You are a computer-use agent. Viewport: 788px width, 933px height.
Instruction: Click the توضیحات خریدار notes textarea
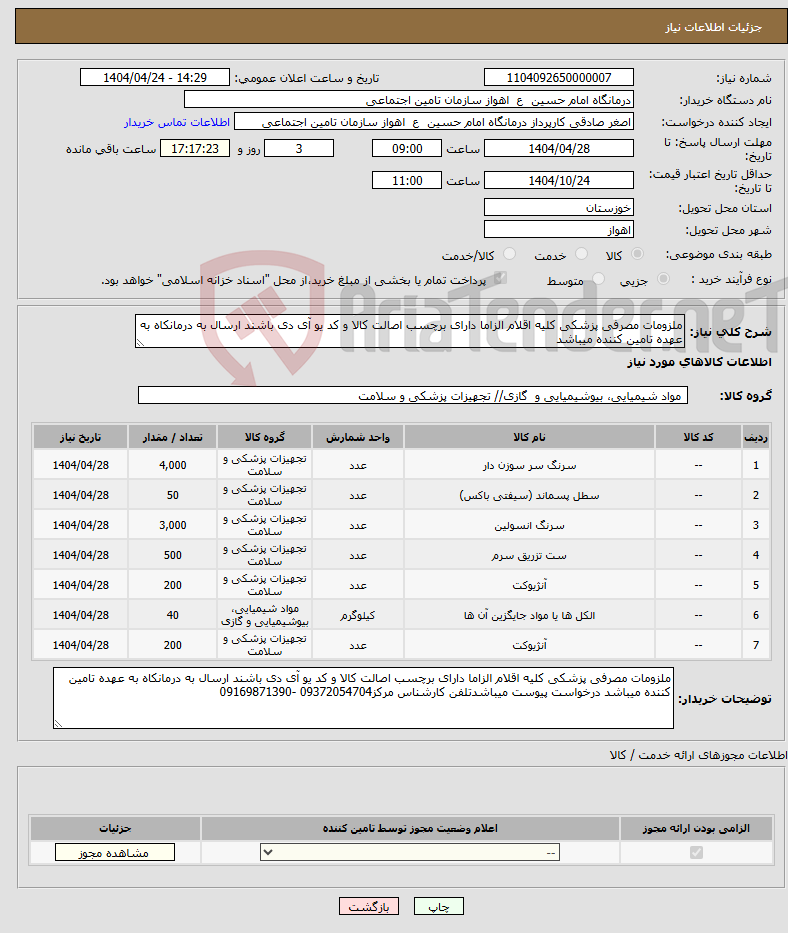click(363, 697)
